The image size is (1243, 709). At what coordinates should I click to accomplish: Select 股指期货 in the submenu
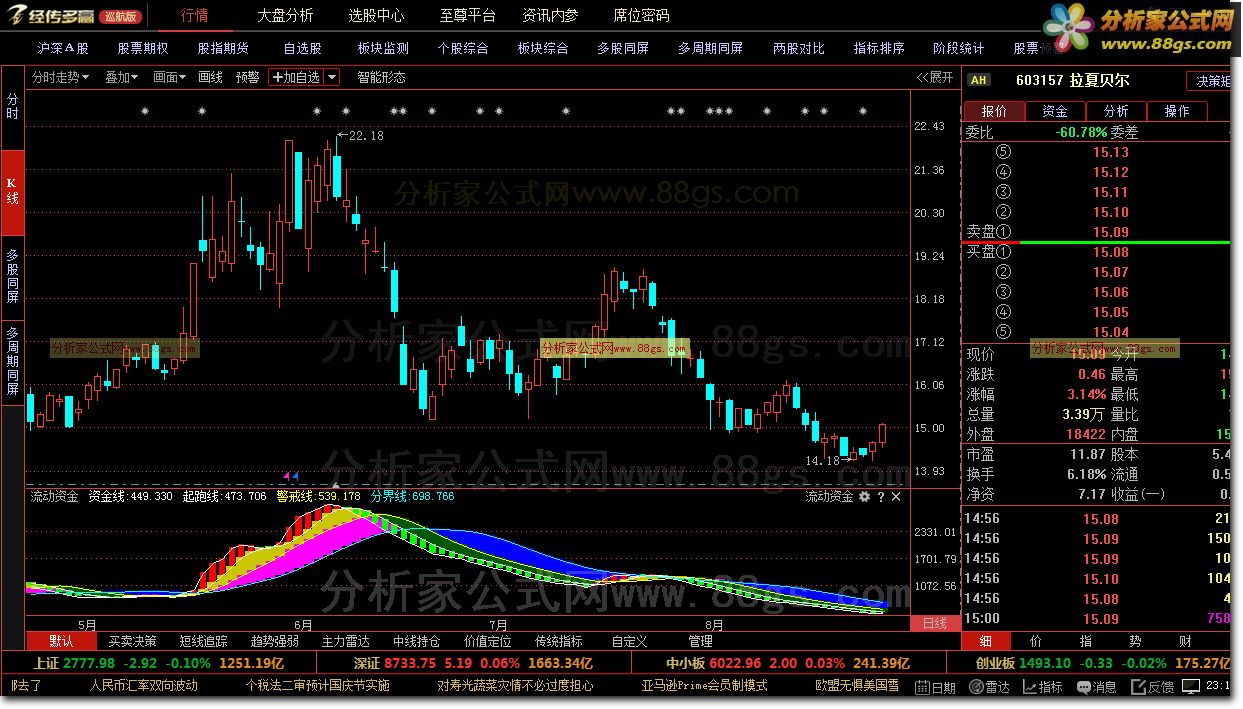click(x=223, y=48)
